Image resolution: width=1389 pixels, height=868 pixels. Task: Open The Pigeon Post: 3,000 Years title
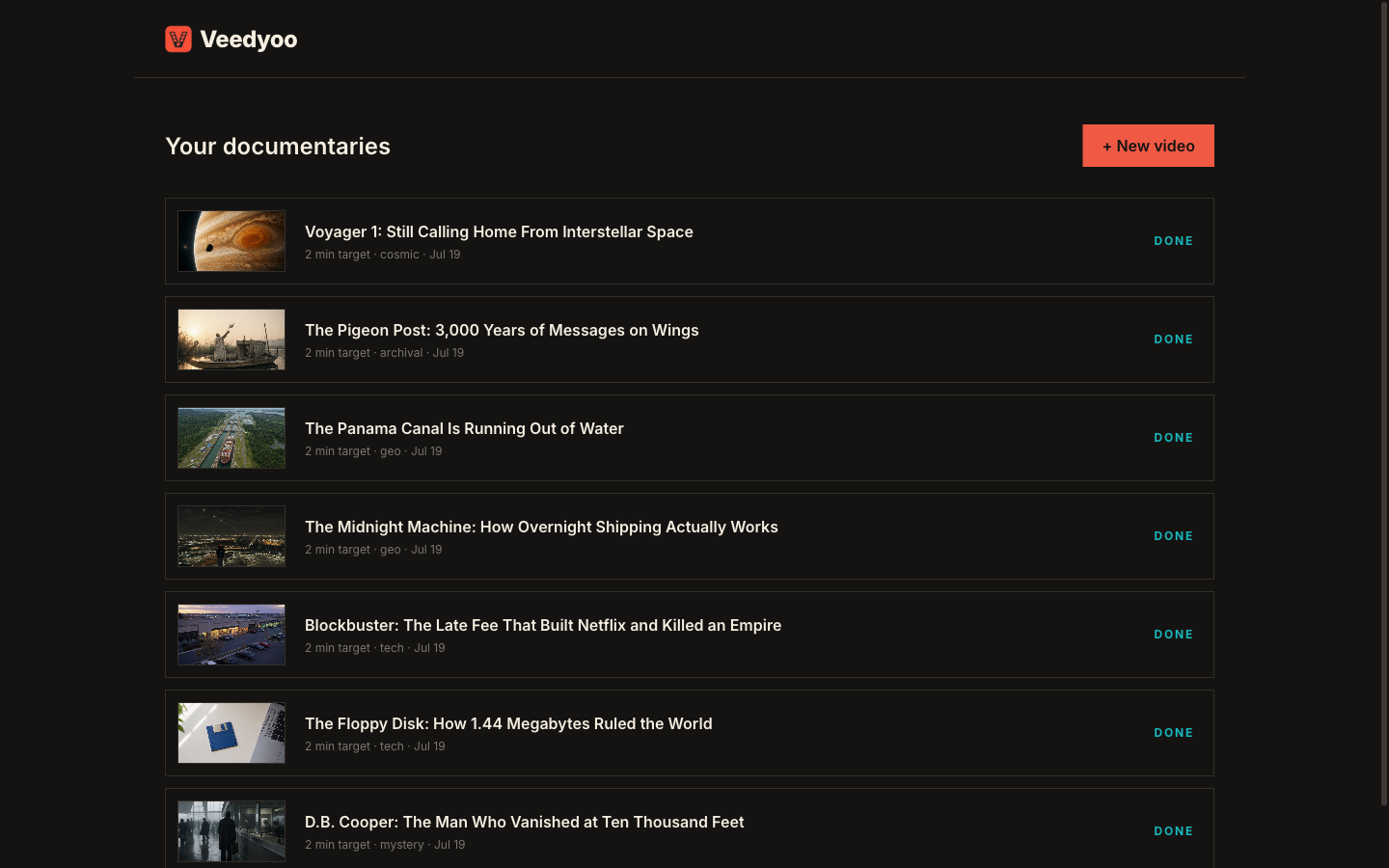(502, 330)
